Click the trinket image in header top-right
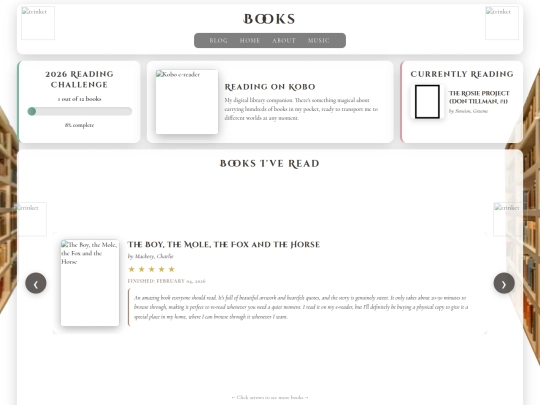 coord(502,23)
